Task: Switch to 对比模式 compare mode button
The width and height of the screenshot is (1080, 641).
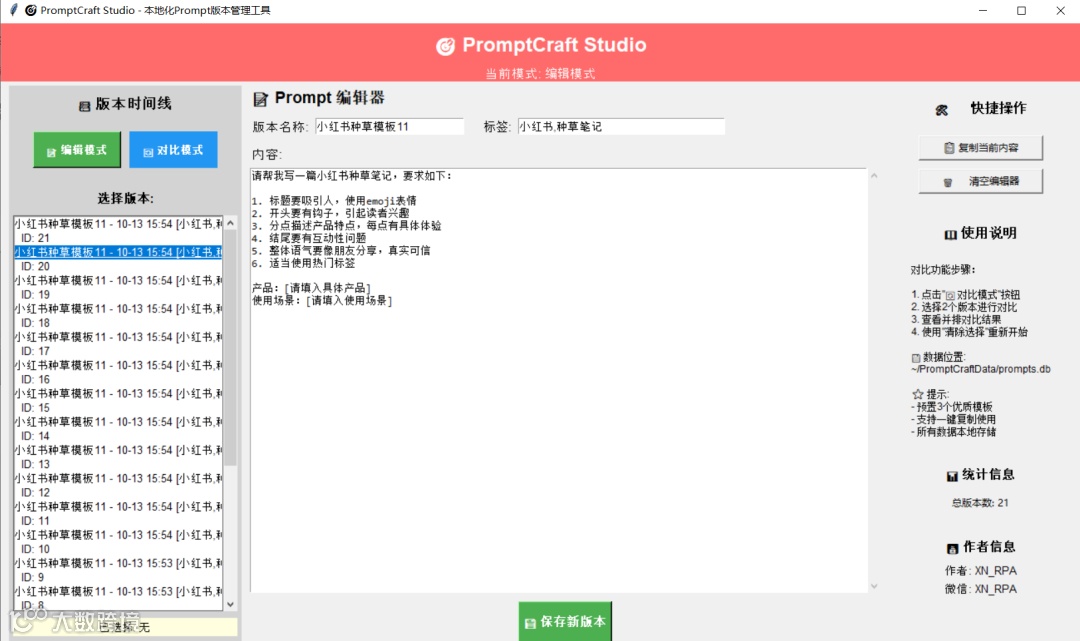Action: click(x=173, y=149)
